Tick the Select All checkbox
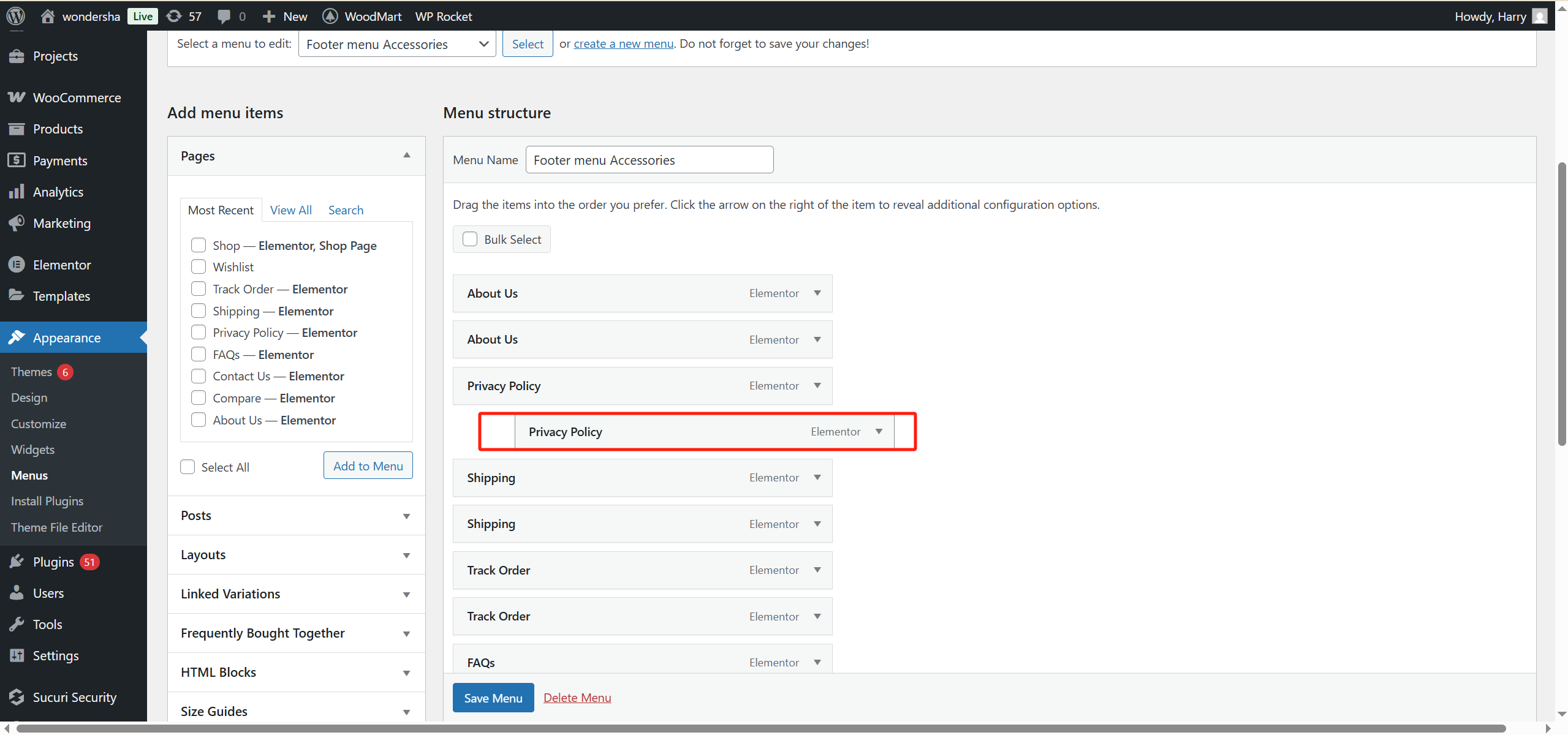Image resolution: width=1568 pixels, height=735 pixels. click(187, 467)
